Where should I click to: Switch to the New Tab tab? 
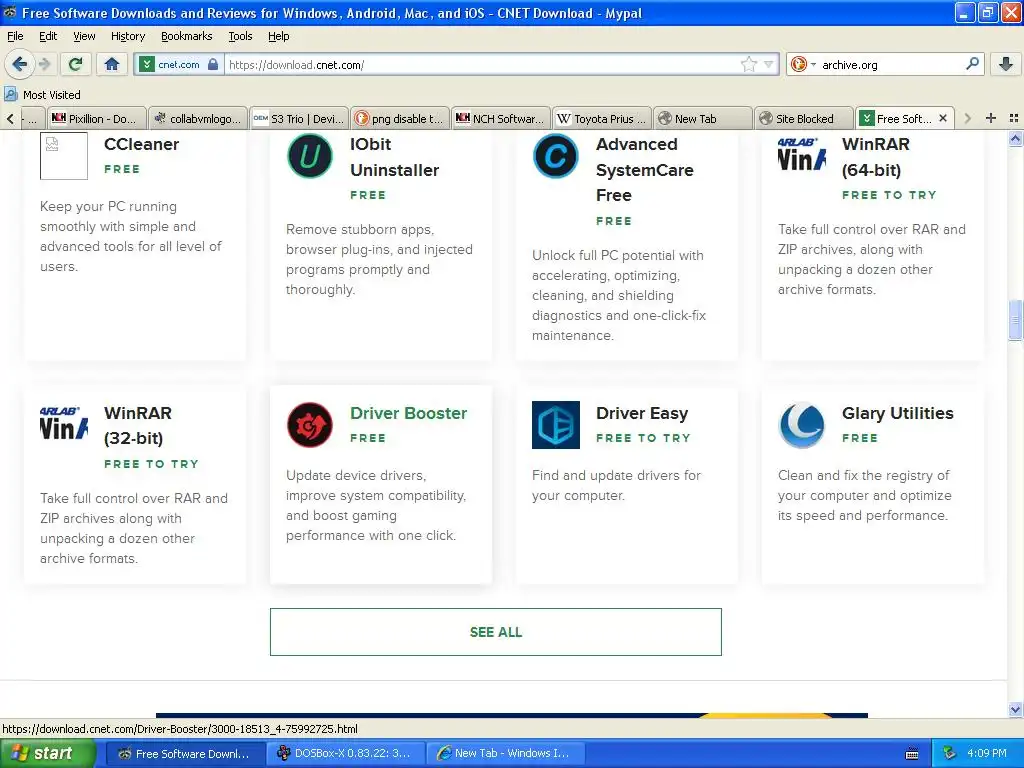[x=703, y=118]
